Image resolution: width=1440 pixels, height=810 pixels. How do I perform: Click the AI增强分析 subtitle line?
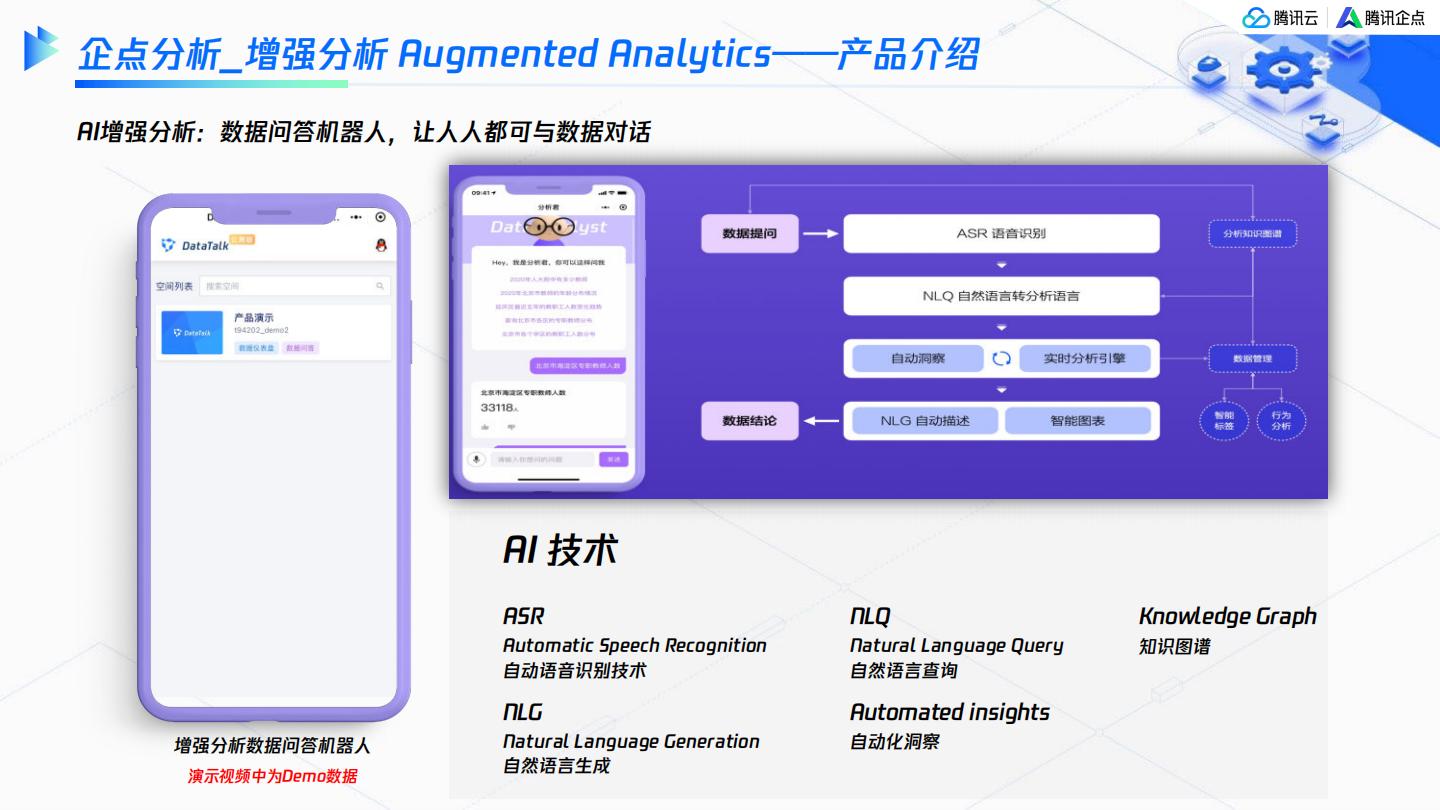[363, 131]
